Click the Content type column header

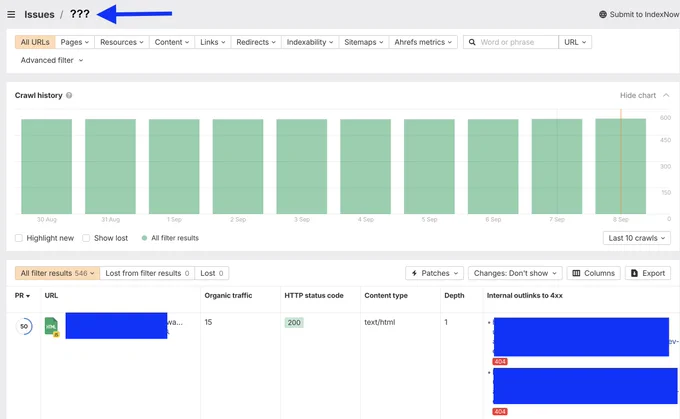click(386, 296)
